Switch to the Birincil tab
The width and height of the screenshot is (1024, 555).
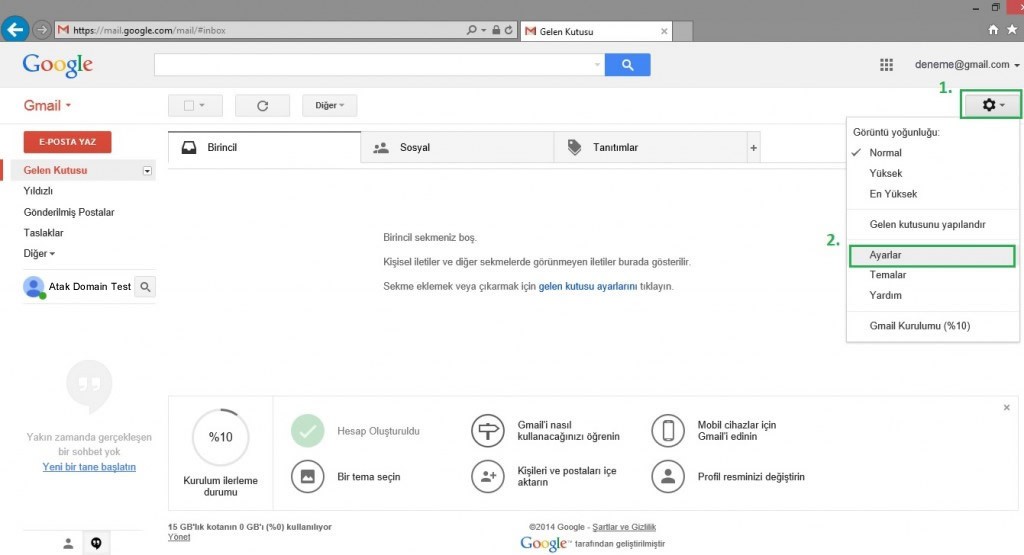(264, 148)
